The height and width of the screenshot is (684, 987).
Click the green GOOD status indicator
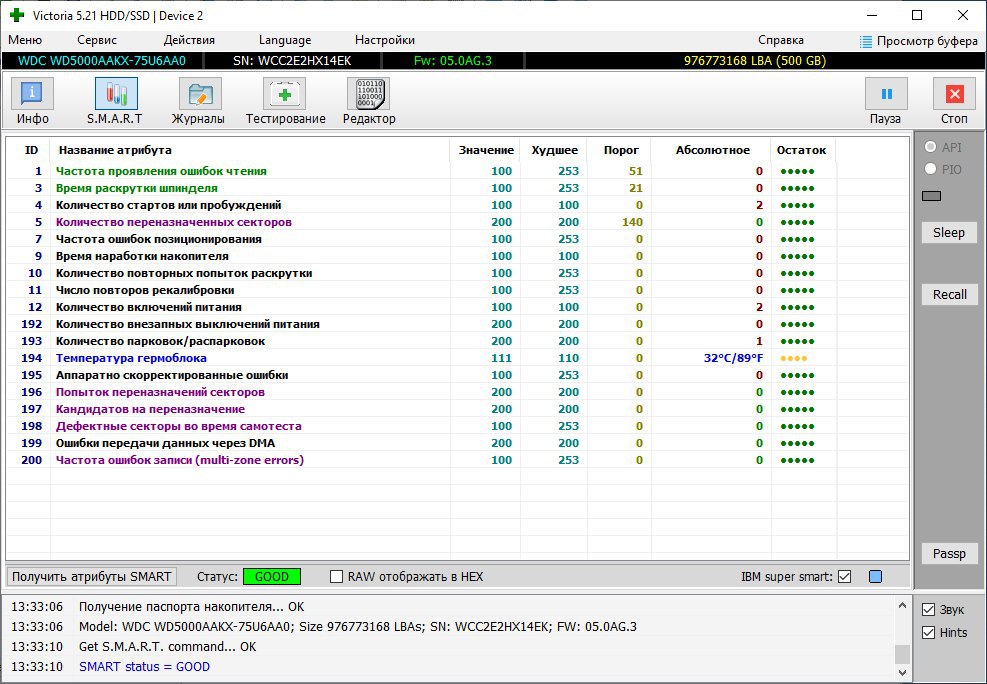pos(272,576)
